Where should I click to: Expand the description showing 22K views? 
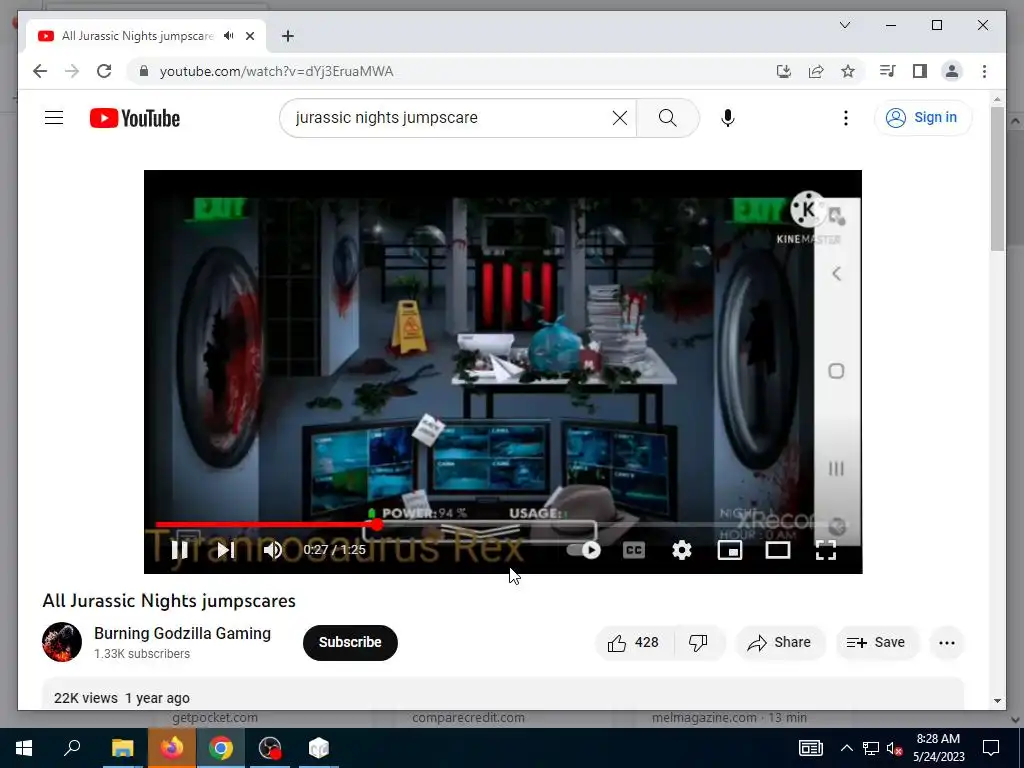coord(503,695)
